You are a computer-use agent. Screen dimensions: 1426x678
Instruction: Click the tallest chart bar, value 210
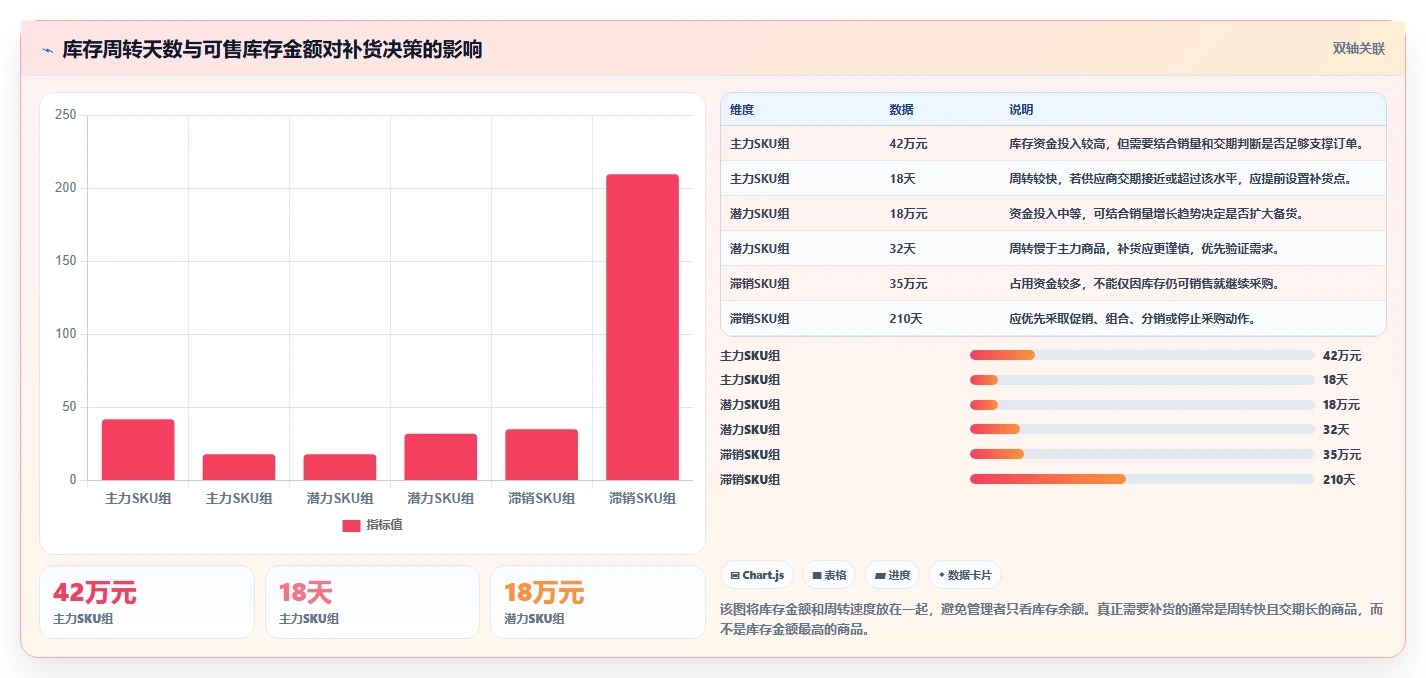[x=642, y=327]
